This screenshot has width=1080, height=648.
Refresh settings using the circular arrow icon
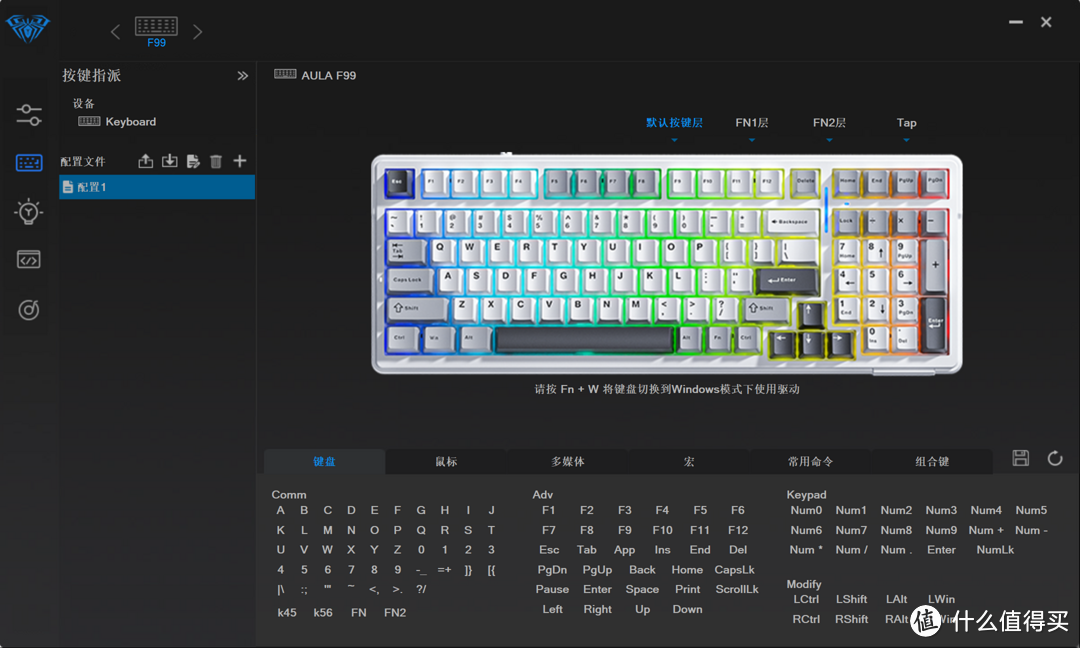(1055, 457)
